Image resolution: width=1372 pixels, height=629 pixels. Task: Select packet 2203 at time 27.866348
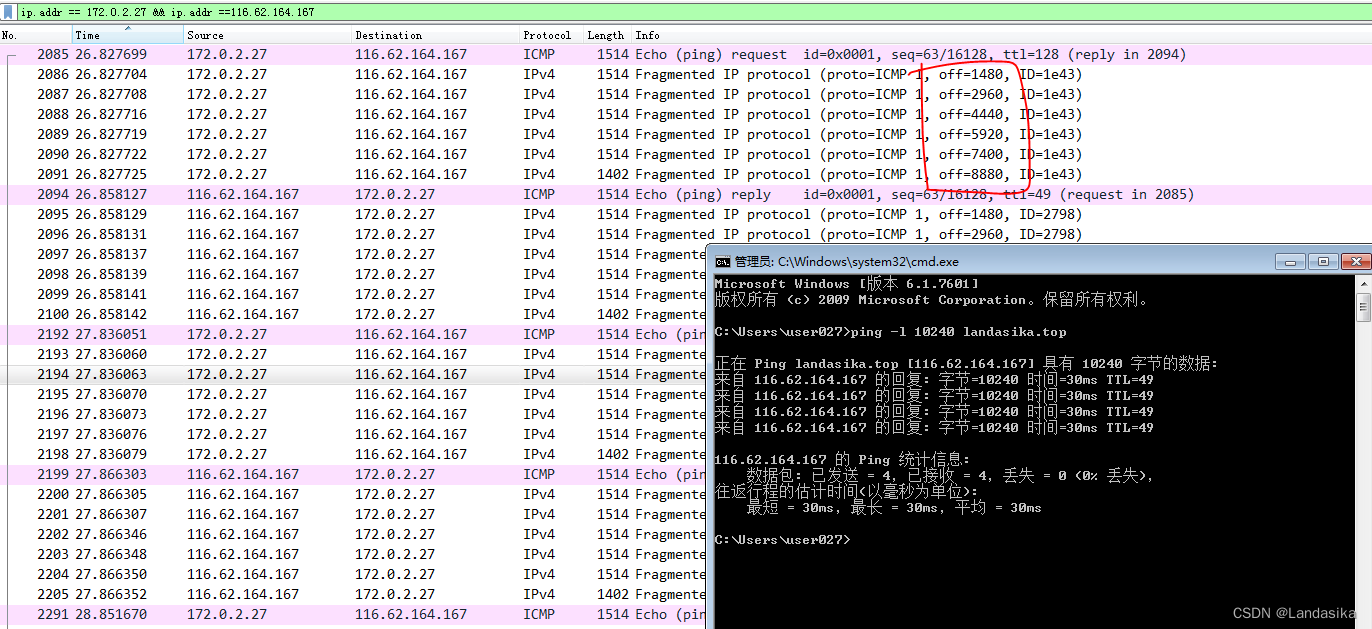pos(353,554)
